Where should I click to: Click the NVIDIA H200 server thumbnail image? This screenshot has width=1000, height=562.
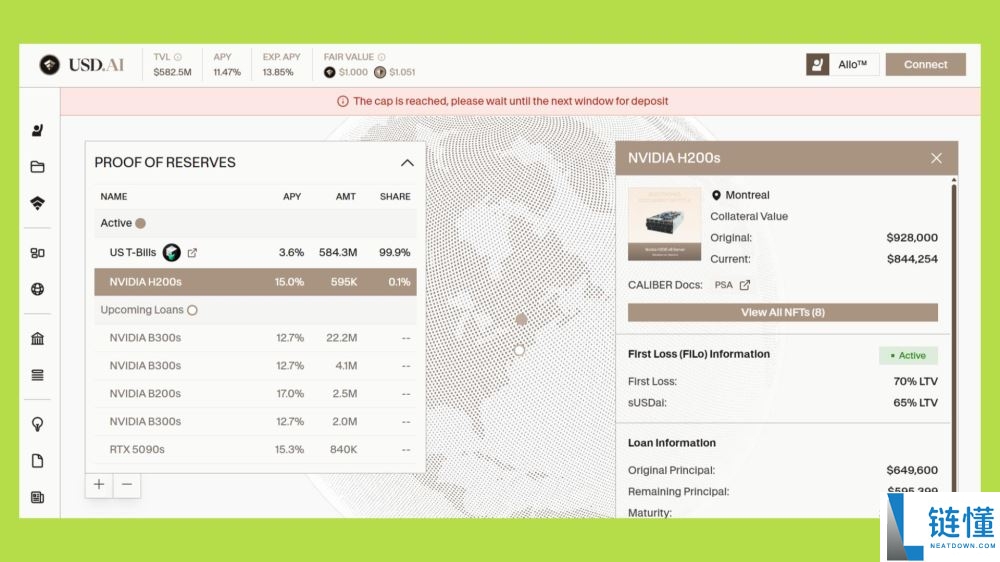pos(664,225)
